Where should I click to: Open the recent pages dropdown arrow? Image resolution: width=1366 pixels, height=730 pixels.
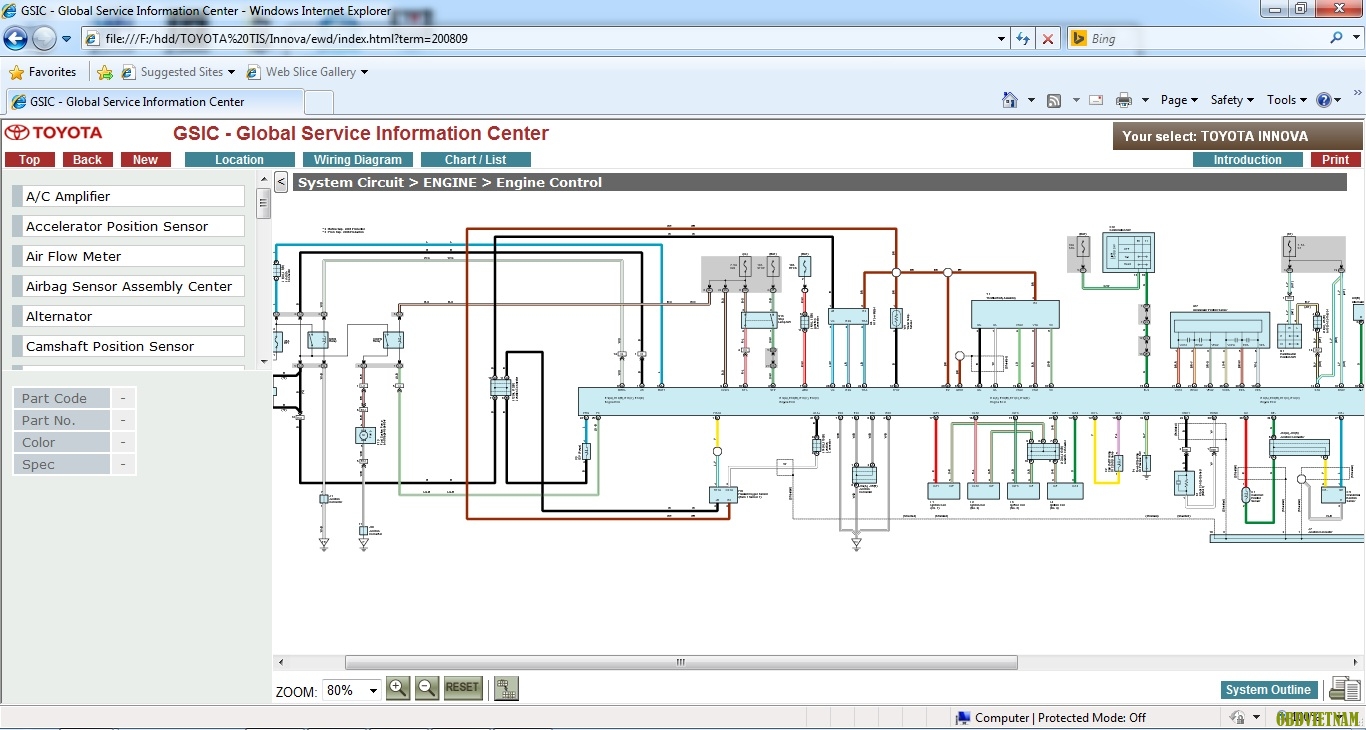click(x=67, y=39)
